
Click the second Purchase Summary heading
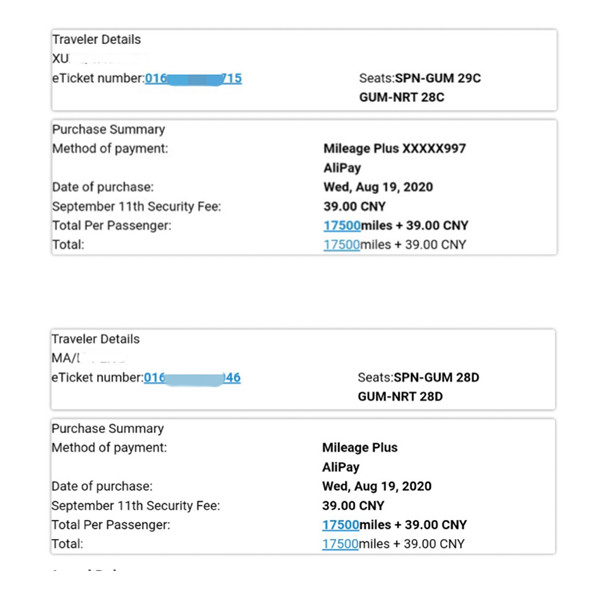(x=107, y=428)
